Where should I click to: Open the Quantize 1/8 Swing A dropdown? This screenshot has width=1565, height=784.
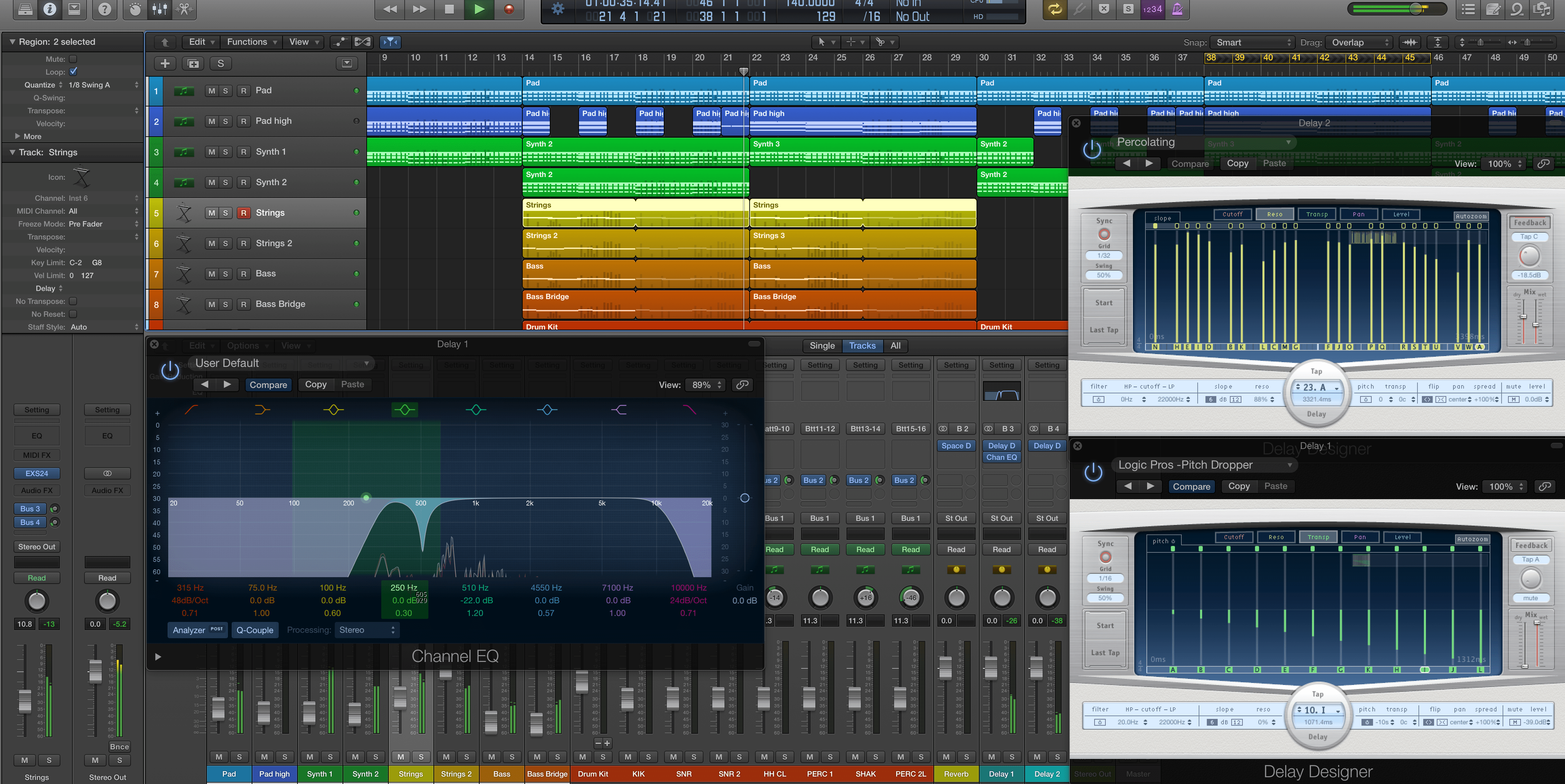(97, 84)
